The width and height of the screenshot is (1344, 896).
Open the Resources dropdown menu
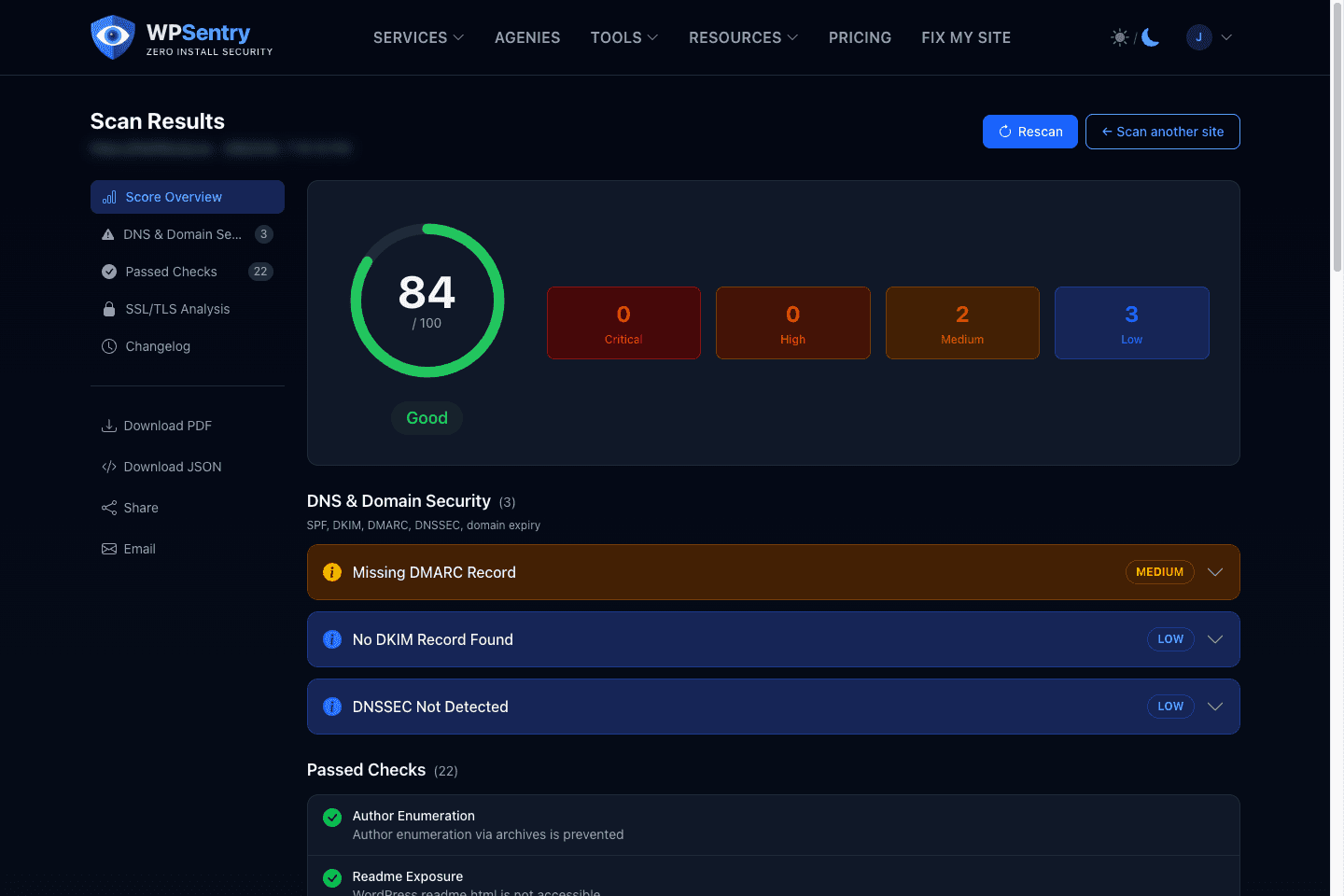744,37
